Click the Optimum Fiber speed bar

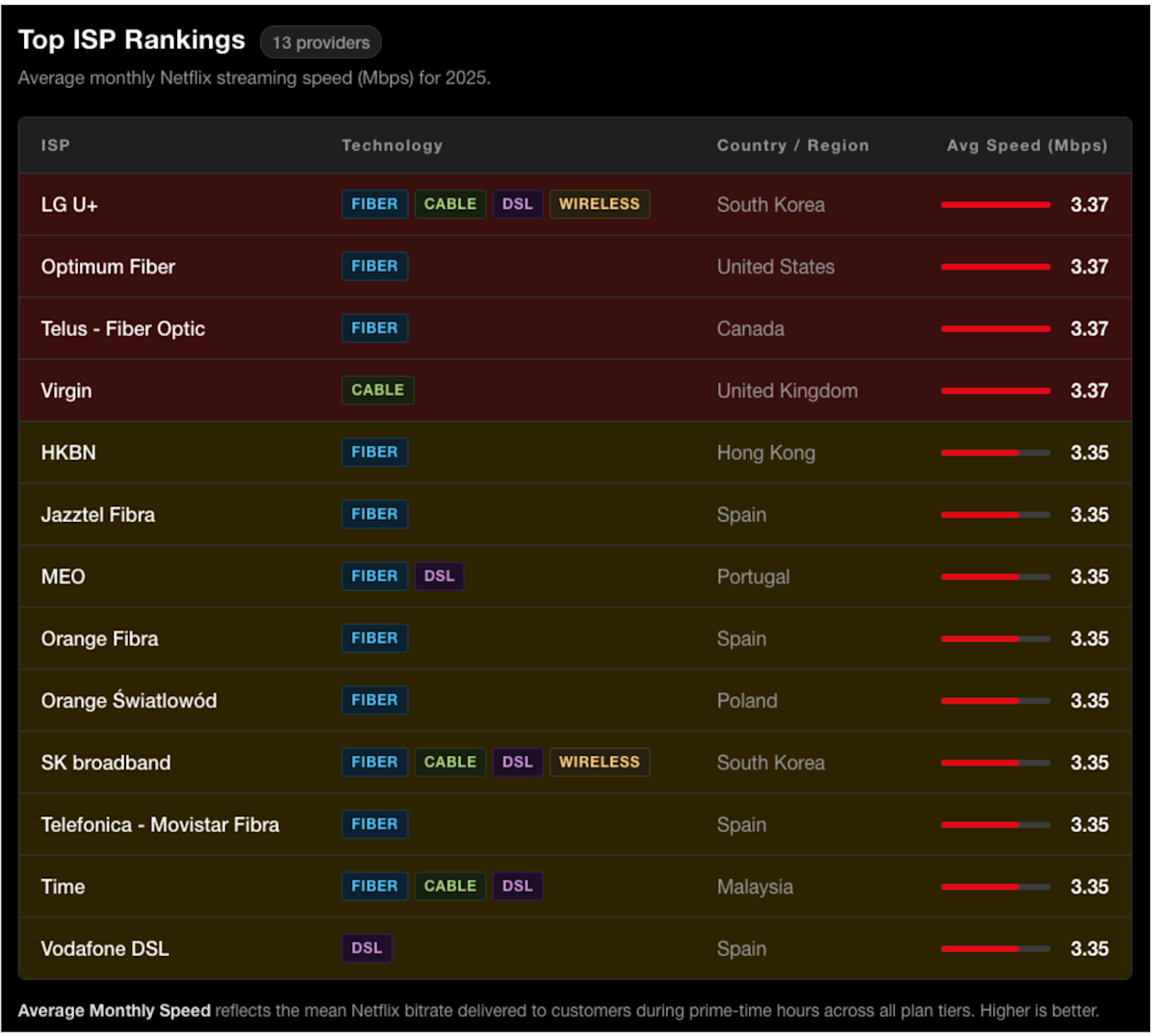click(995, 267)
